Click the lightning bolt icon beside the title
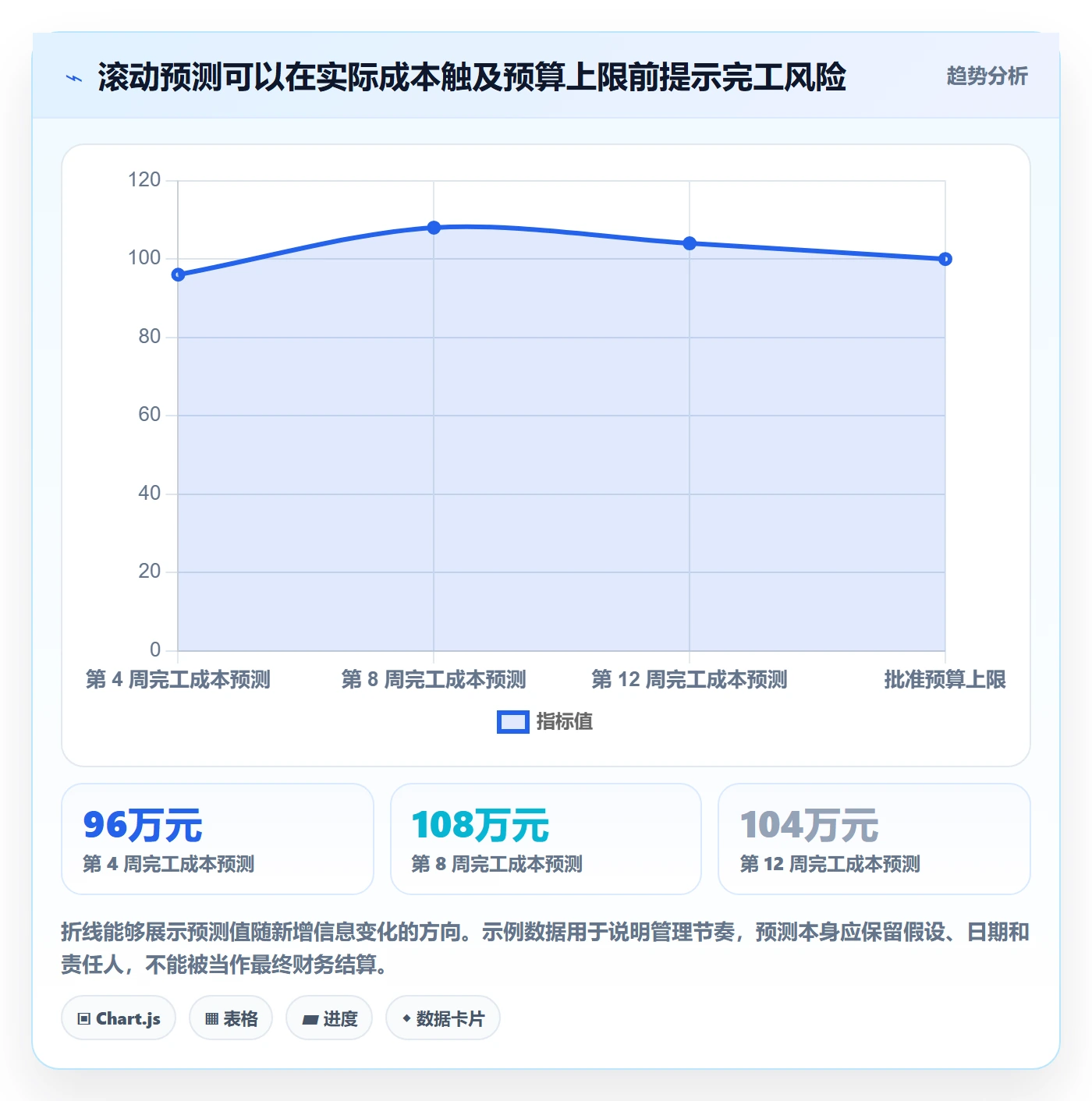 (x=74, y=78)
